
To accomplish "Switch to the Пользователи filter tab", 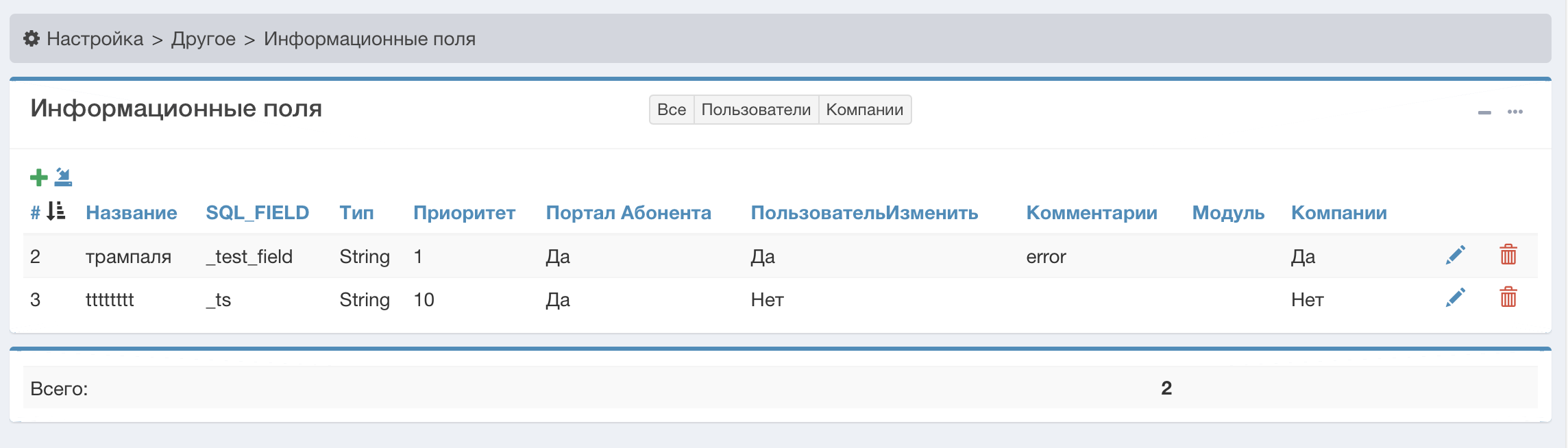I will [756, 110].
